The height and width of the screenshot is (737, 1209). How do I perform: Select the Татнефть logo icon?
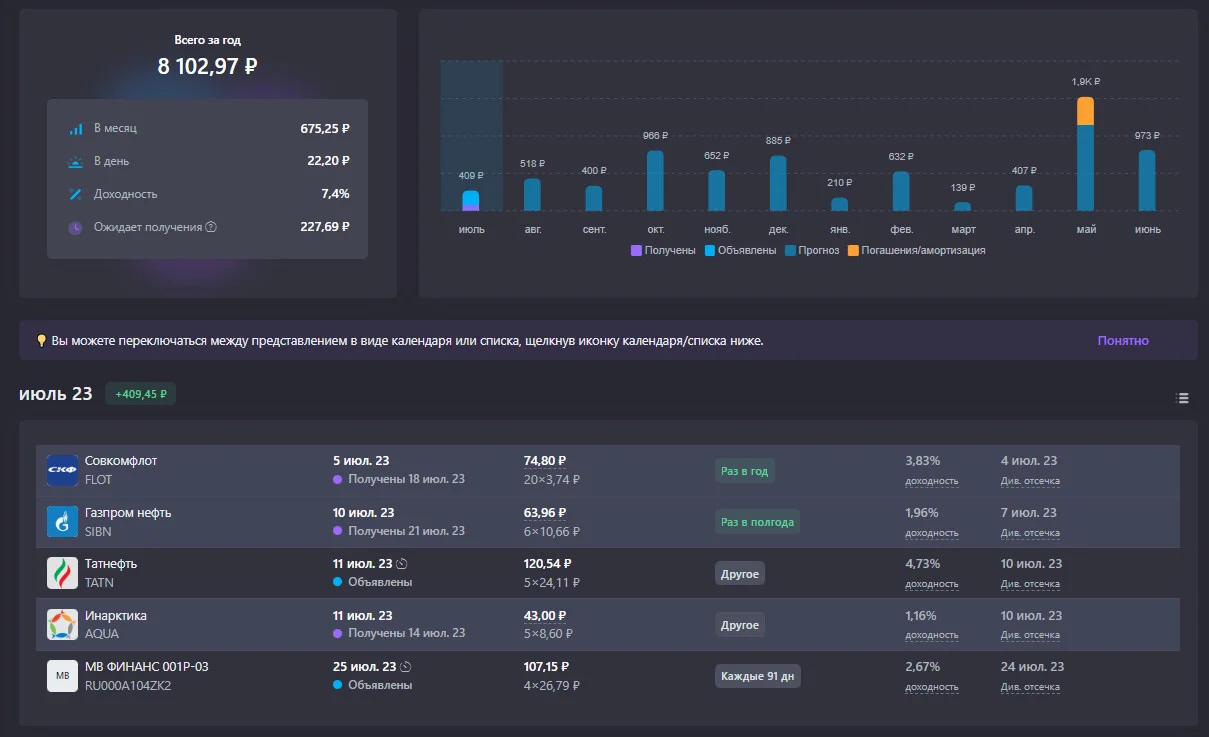click(62, 573)
